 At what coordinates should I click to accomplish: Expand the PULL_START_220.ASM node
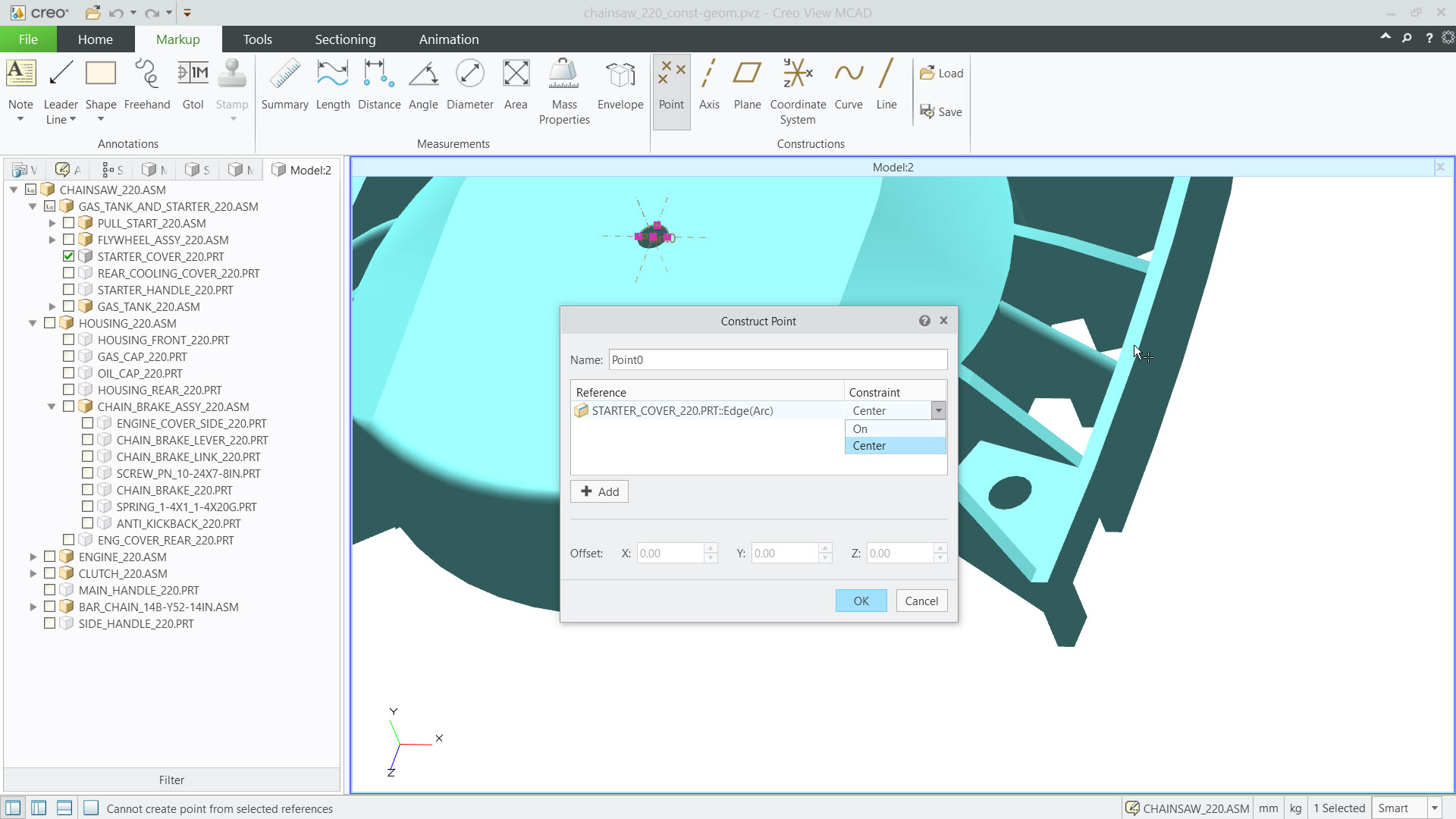[x=52, y=223]
